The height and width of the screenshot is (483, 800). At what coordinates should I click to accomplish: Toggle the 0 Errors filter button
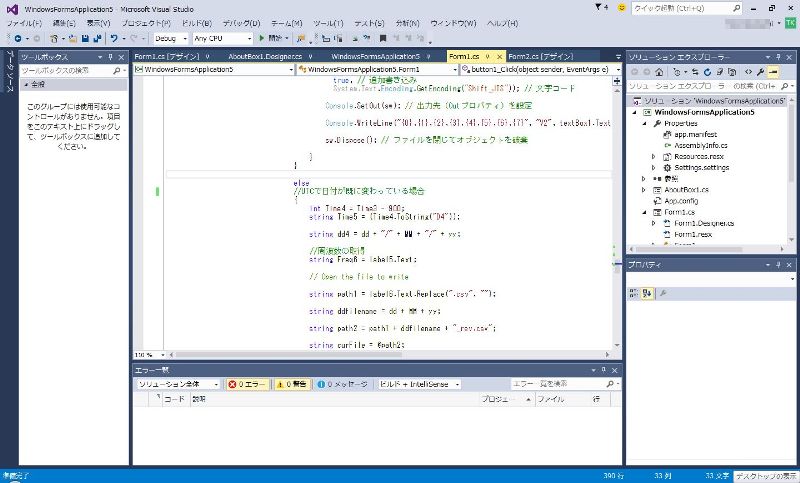coord(247,384)
